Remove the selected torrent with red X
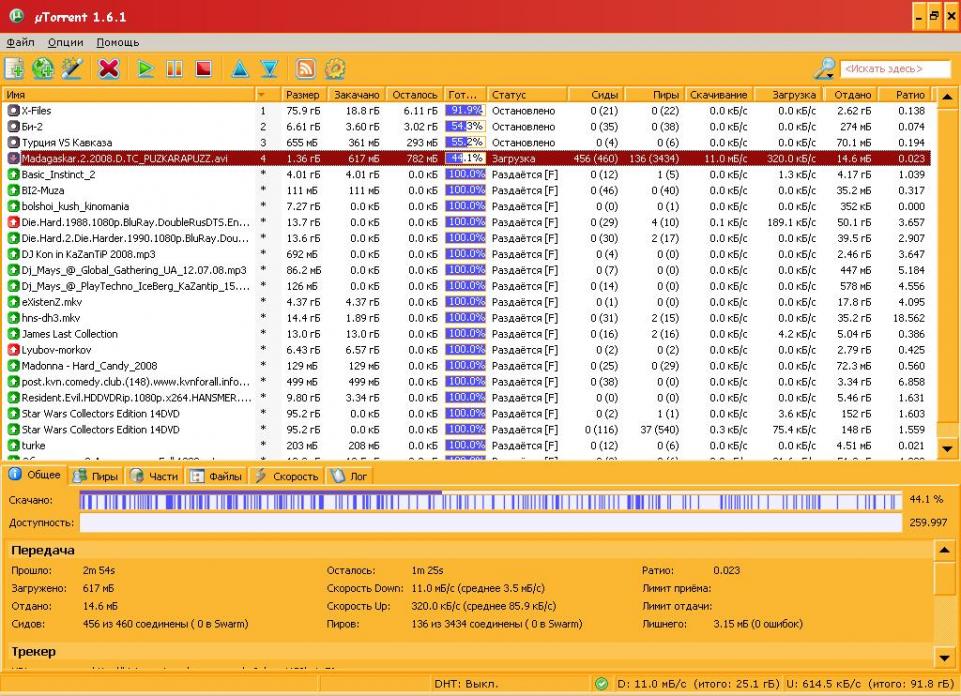The image size is (961, 696). (108, 69)
